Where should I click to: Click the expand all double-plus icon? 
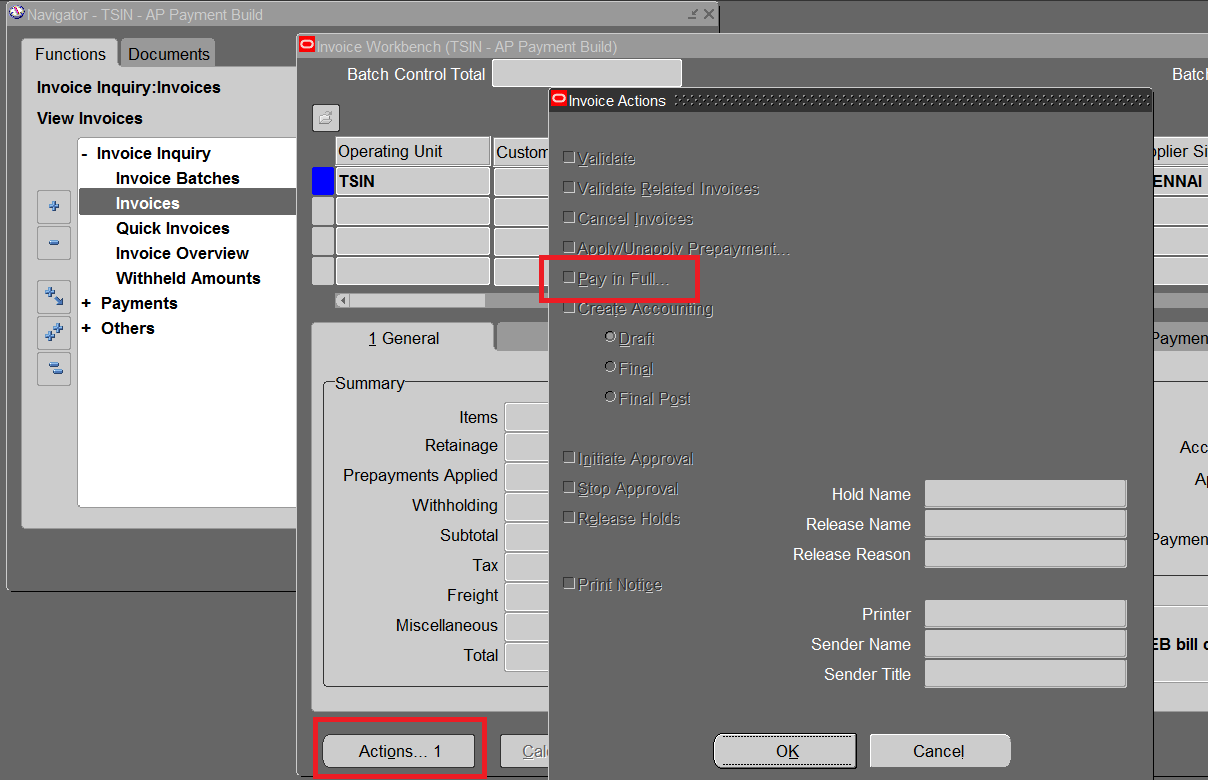54,332
